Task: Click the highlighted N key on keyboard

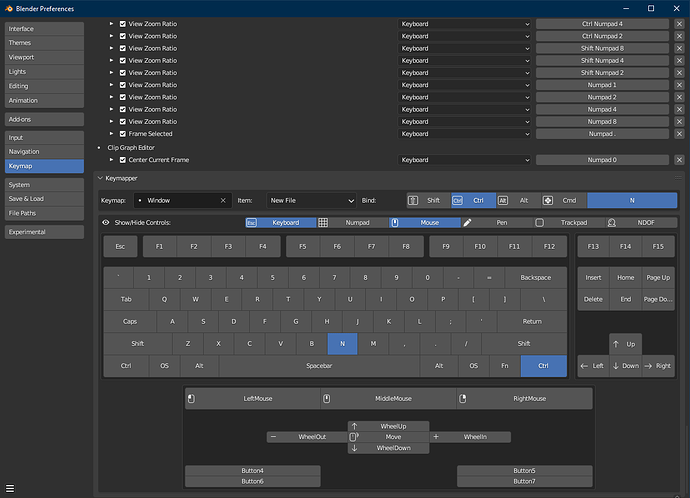Action: coord(342,344)
